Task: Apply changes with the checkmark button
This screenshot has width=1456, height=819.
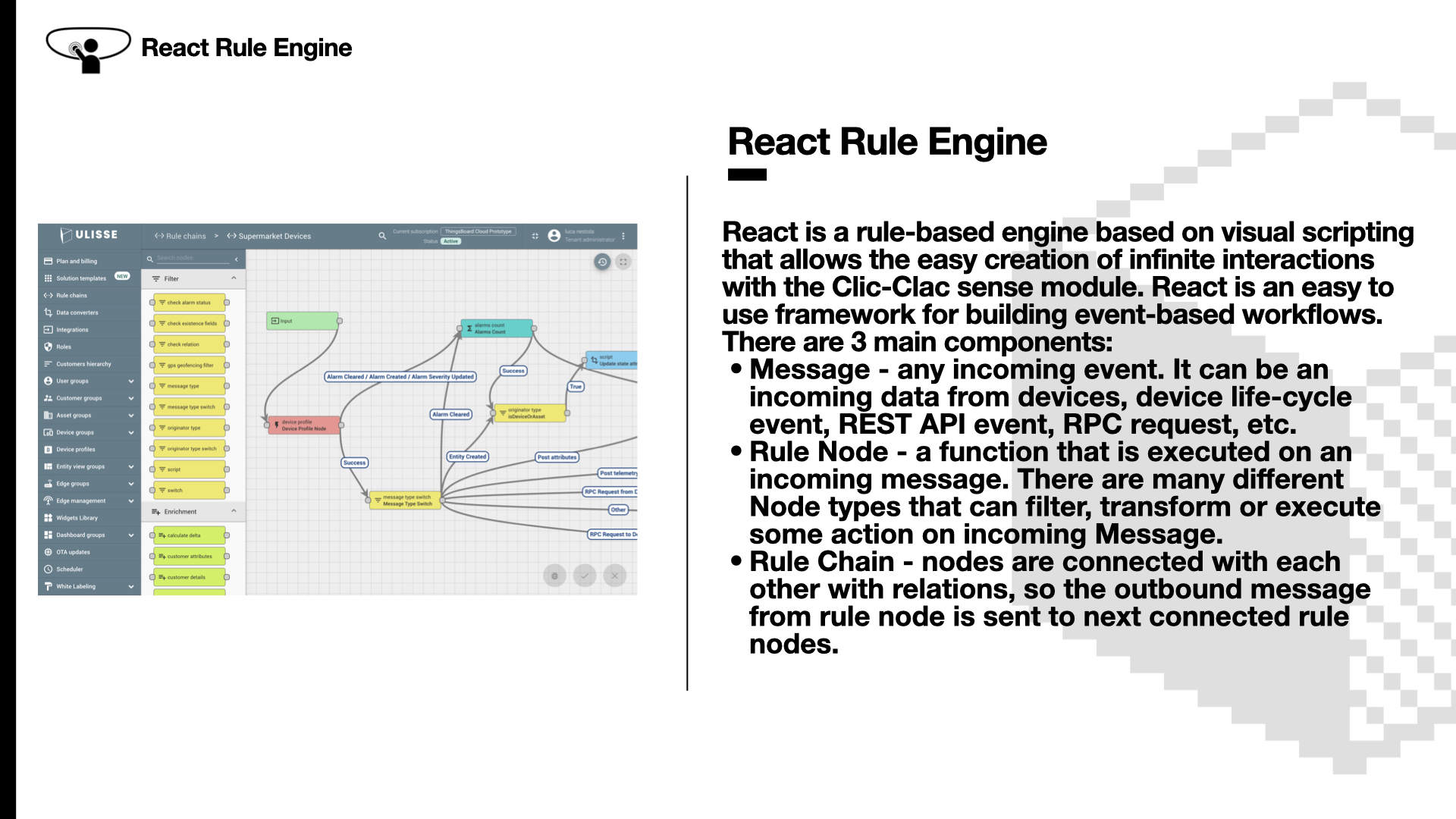Action: pyautogui.click(x=585, y=576)
